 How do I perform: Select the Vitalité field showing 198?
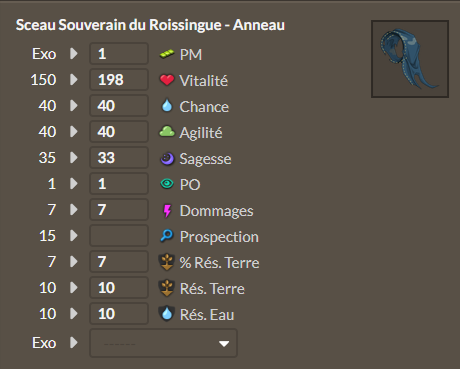(119, 80)
